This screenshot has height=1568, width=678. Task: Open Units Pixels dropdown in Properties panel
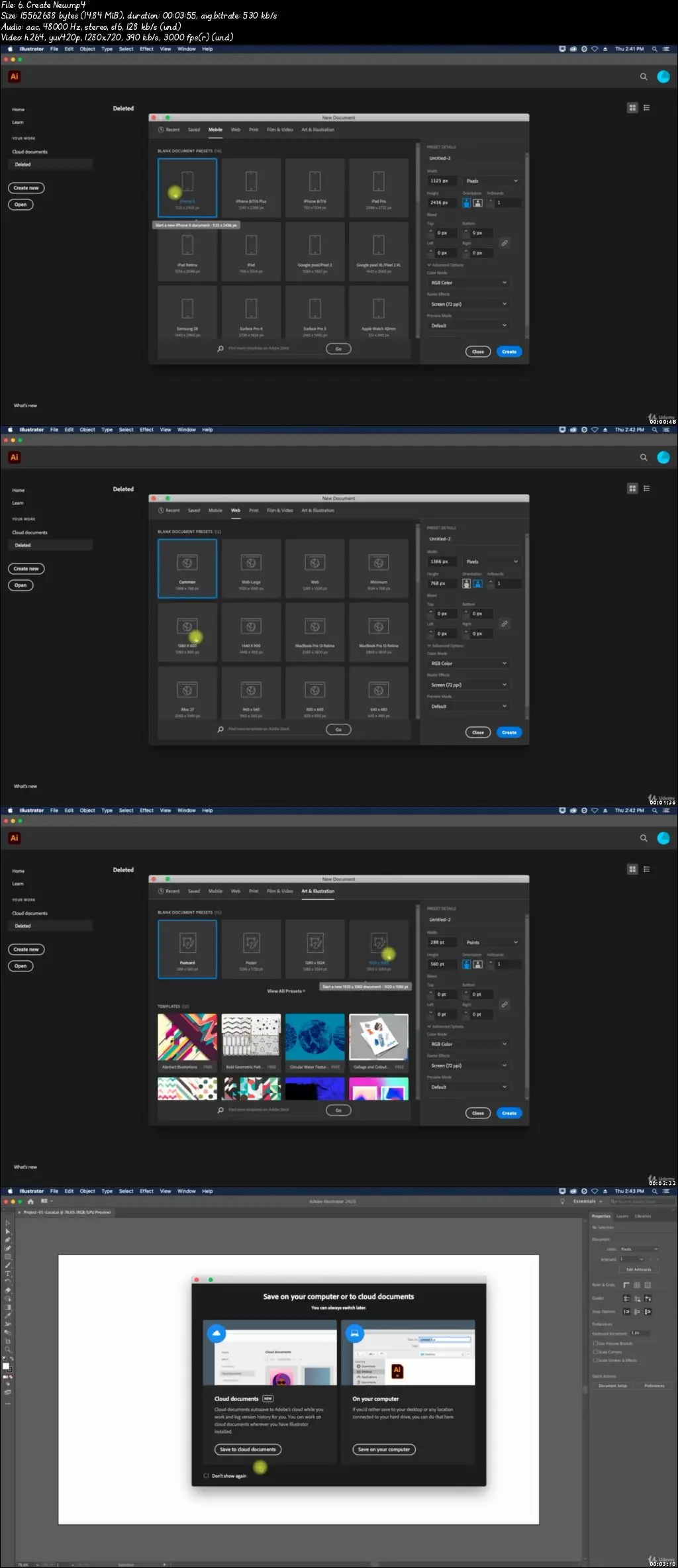pyautogui.click(x=638, y=1249)
